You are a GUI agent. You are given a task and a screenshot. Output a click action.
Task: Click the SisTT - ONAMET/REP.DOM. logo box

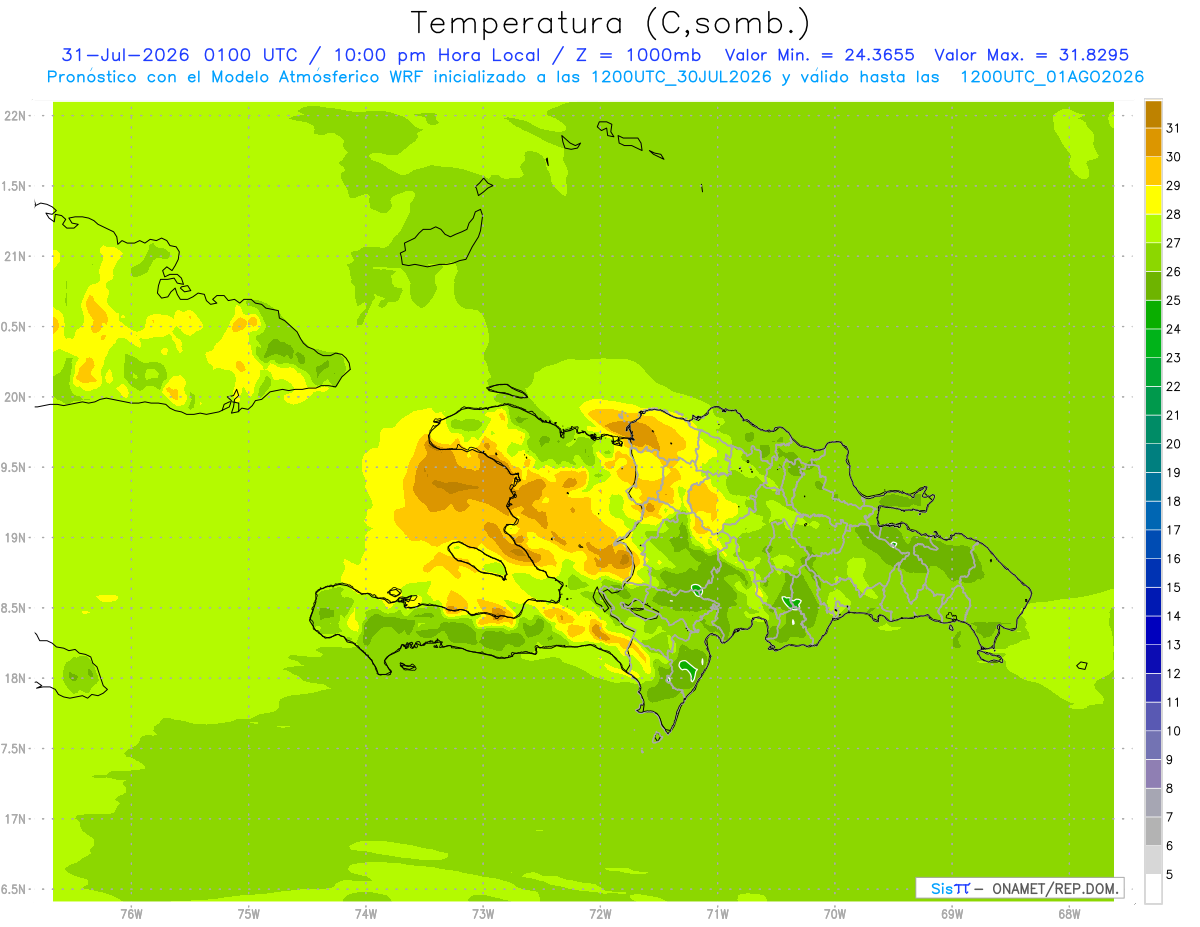(1020, 888)
